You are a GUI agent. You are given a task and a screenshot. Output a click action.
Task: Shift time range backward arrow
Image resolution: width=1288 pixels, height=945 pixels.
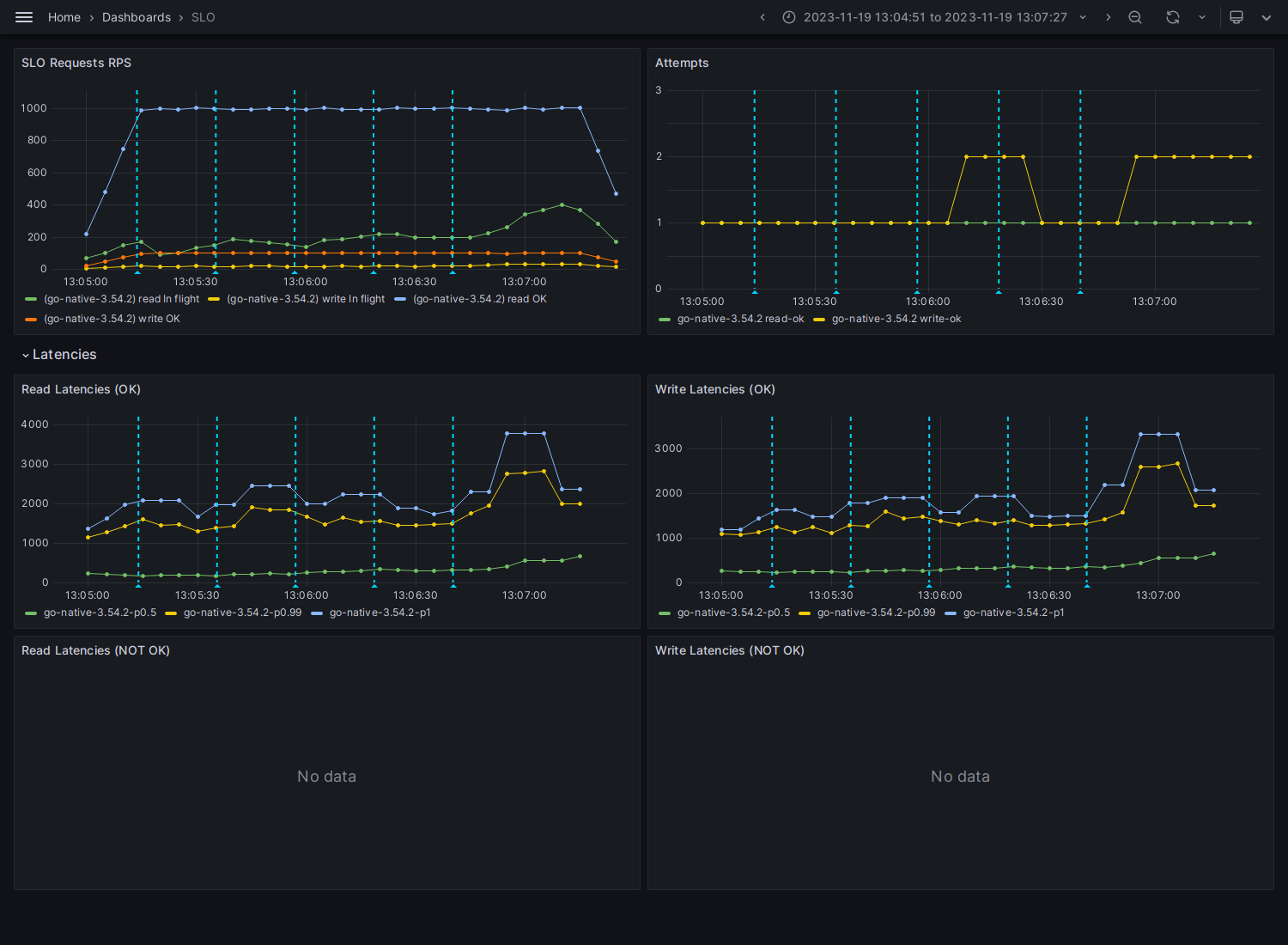pyautogui.click(x=762, y=17)
